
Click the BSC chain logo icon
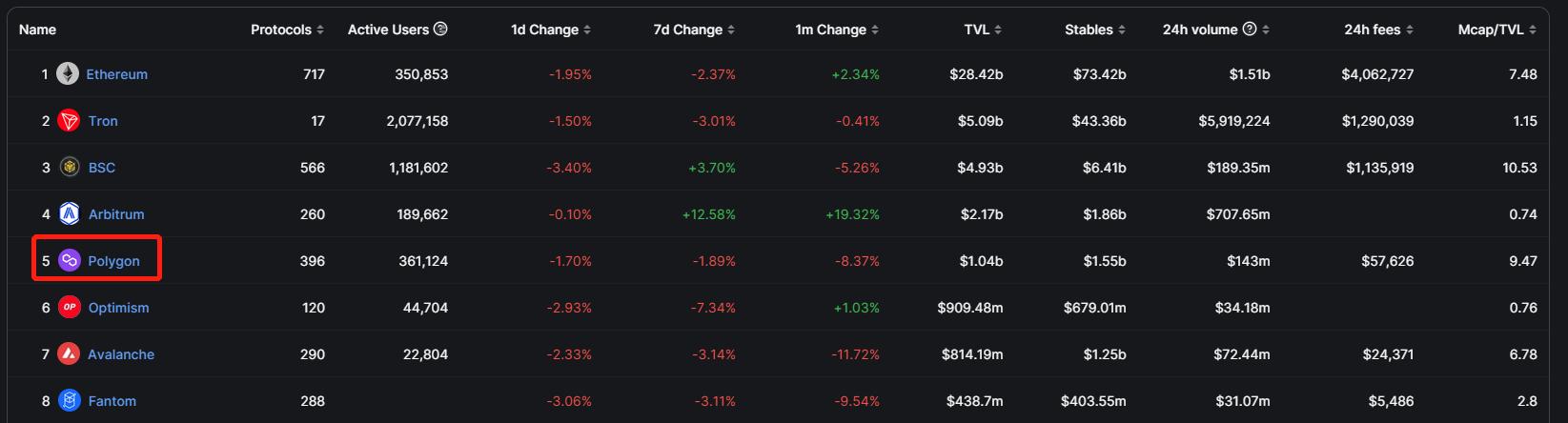click(70, 168)
